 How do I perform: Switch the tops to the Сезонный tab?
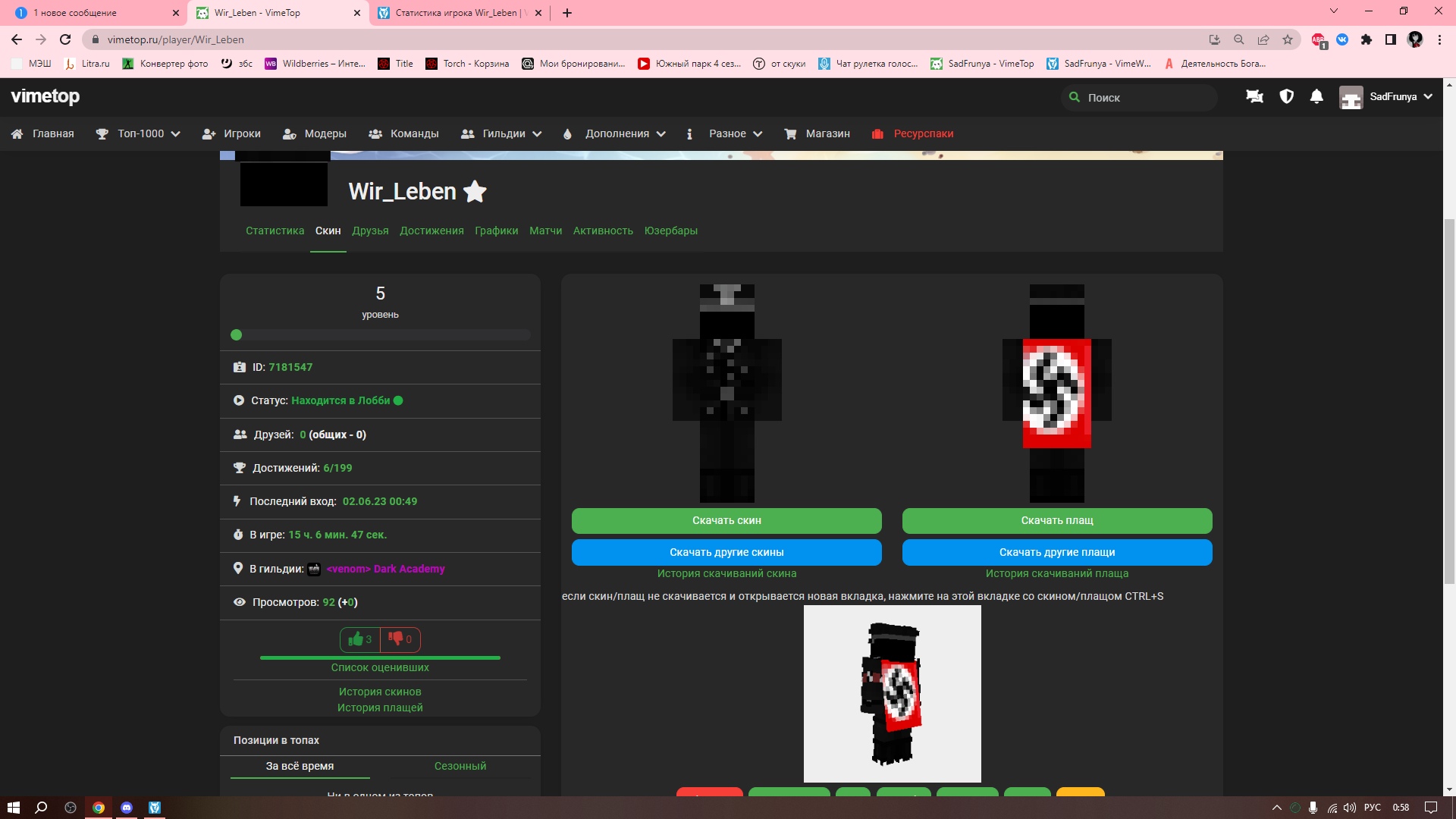coord(460,766)
